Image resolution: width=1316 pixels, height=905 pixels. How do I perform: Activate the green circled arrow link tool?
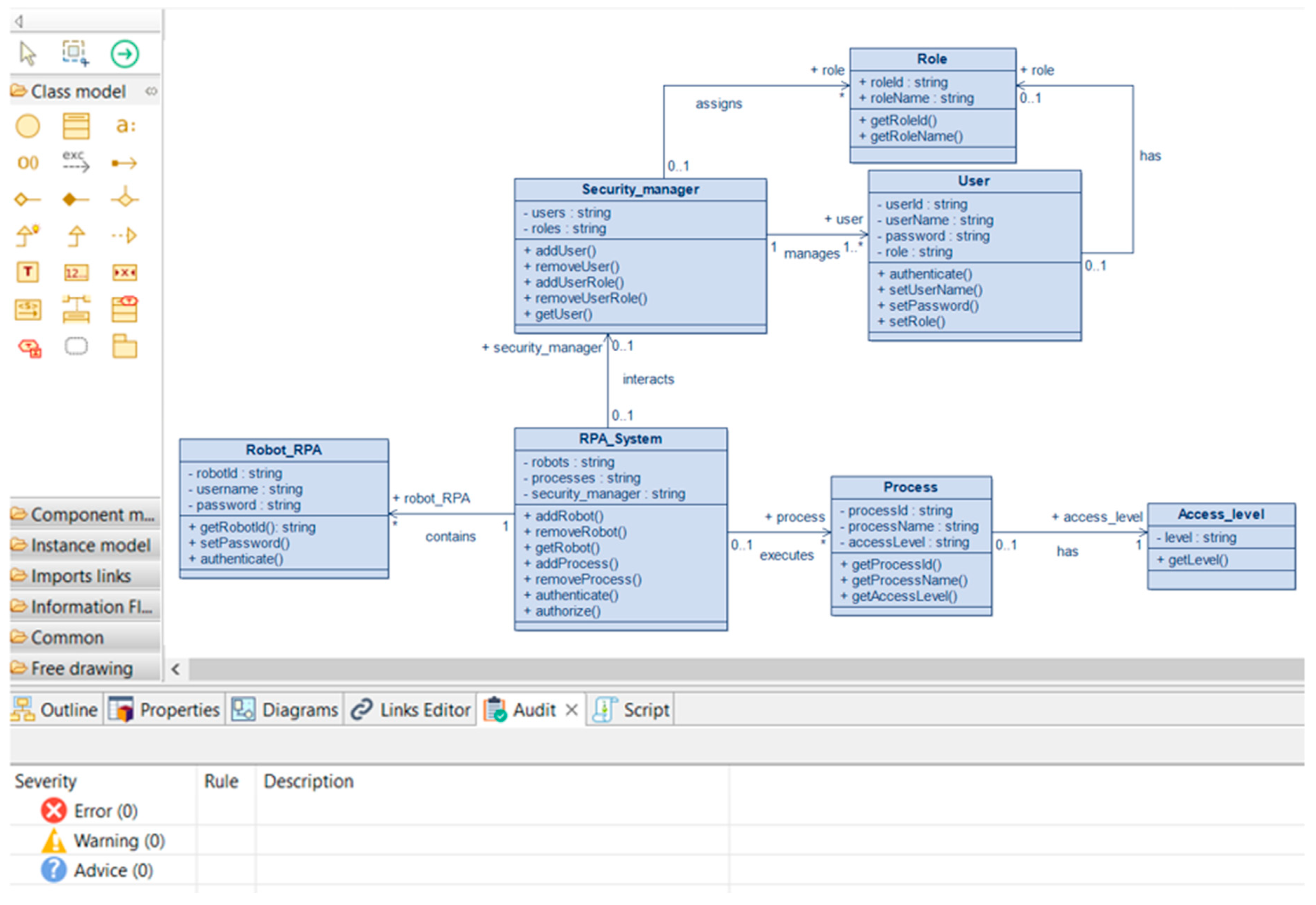124,54
